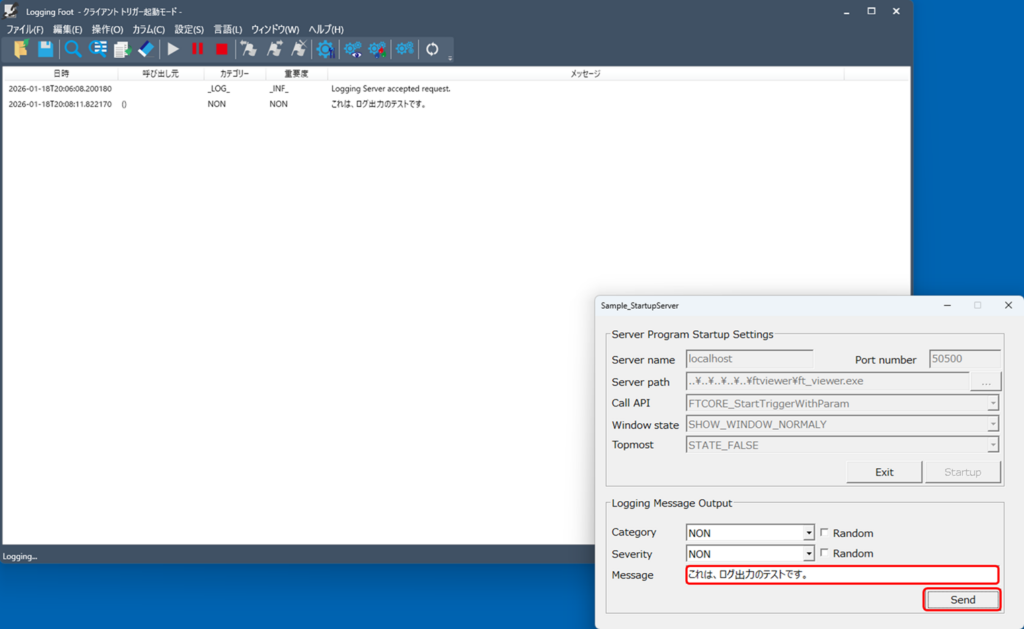The height and width of the screenshot is (629, 1024).
Task: Expand the Category dropdown
Action: pyautogui.click(x=809, y=533)
